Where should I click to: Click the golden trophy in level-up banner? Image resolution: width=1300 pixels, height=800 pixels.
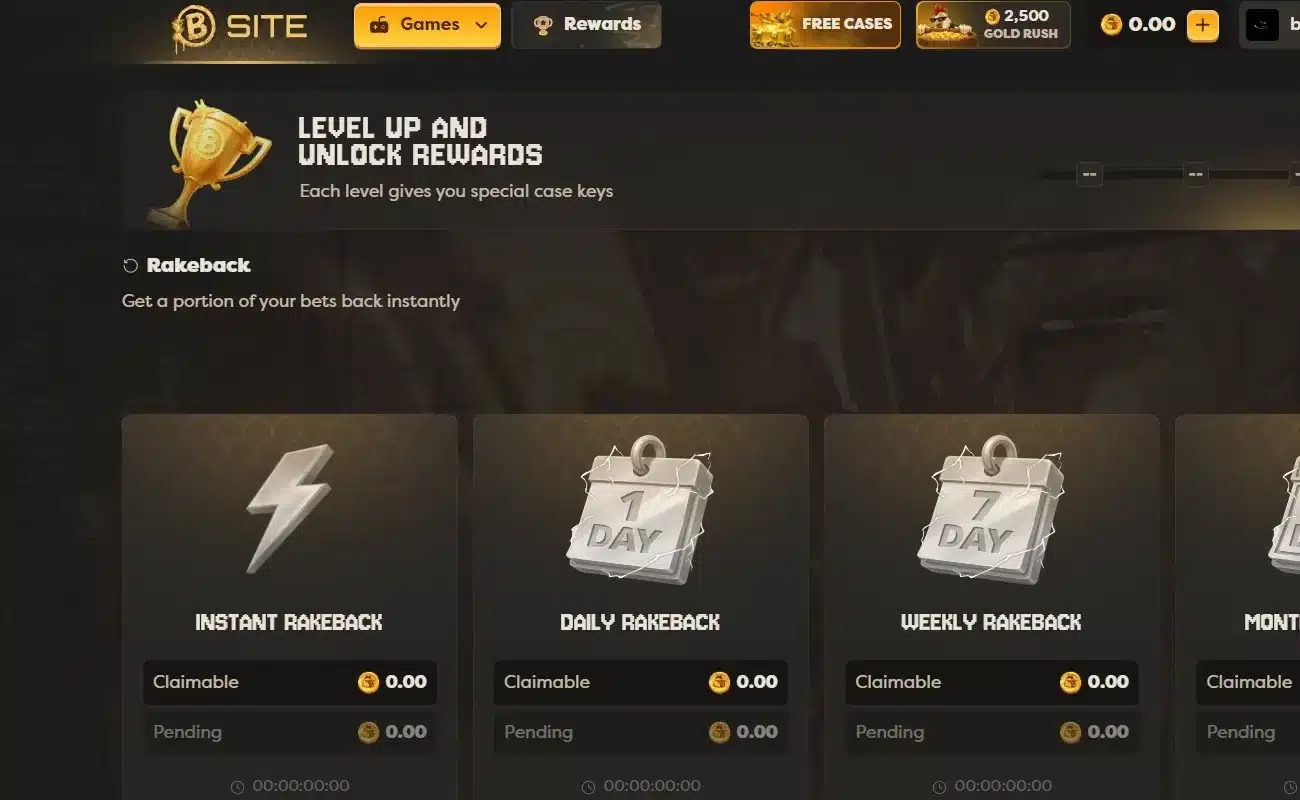pos(208,162)
